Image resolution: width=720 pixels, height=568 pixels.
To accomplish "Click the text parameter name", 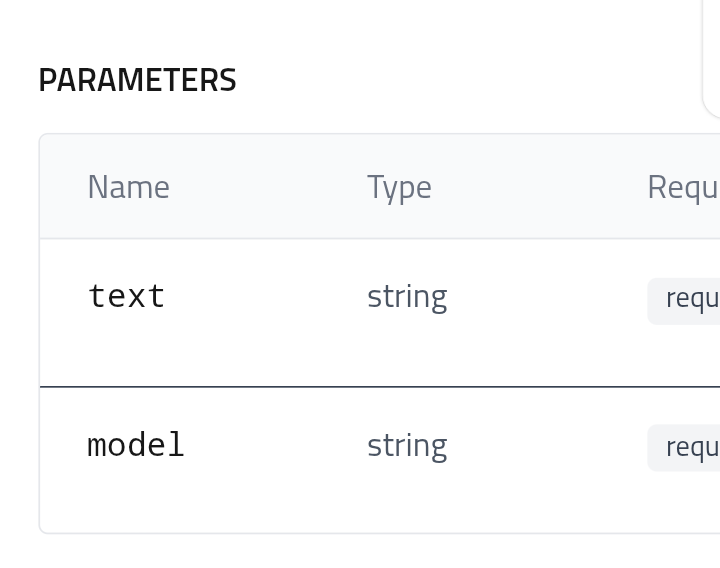I will click(x=126, y=296).
